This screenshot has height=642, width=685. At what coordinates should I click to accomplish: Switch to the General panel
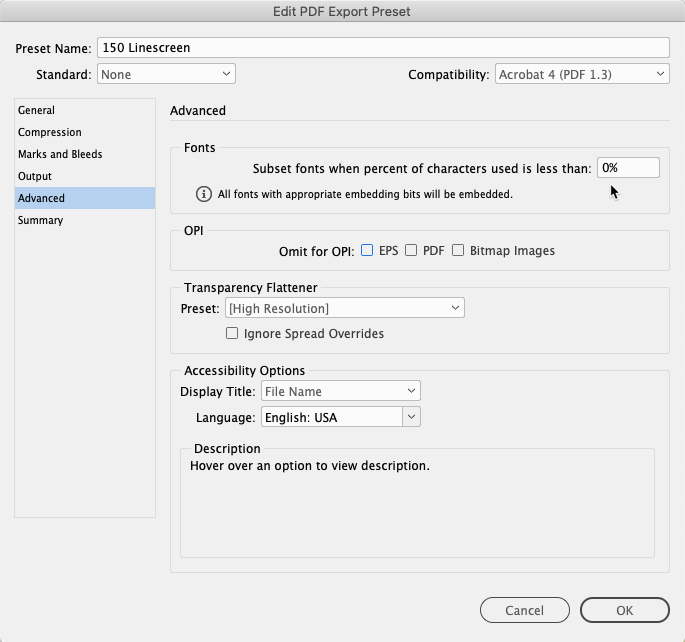pyautogui.click(x=85, y=110)
